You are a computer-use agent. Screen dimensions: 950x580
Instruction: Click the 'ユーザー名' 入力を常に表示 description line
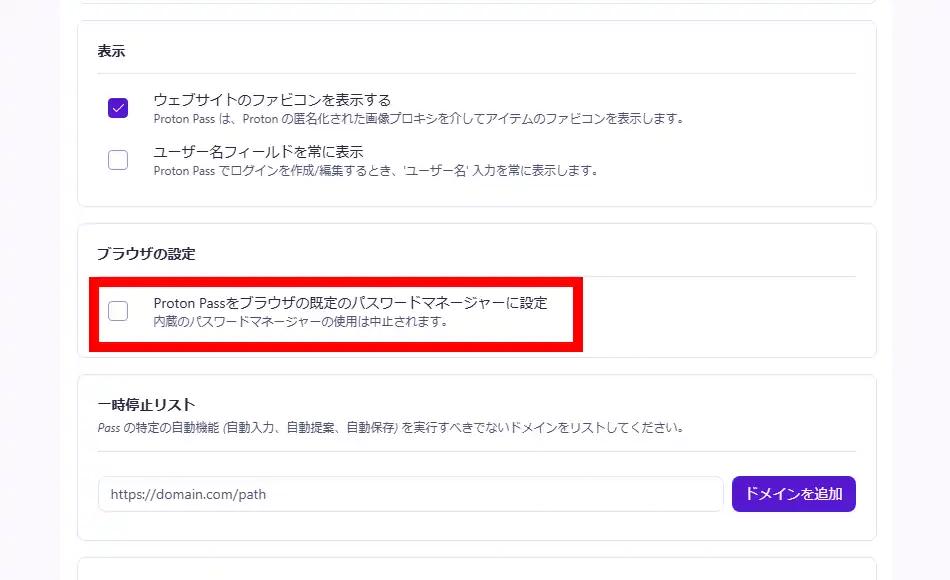pyautogui.click(x=375, y=170)
